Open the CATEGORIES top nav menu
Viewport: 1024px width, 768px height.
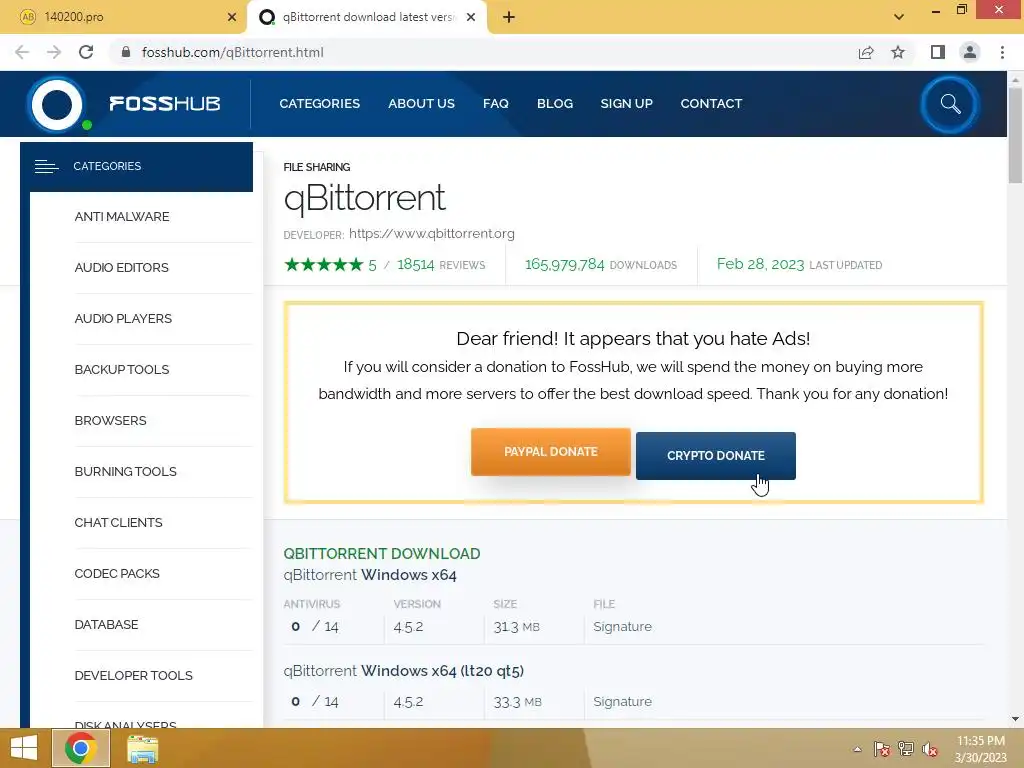click(x=319, y=103)
